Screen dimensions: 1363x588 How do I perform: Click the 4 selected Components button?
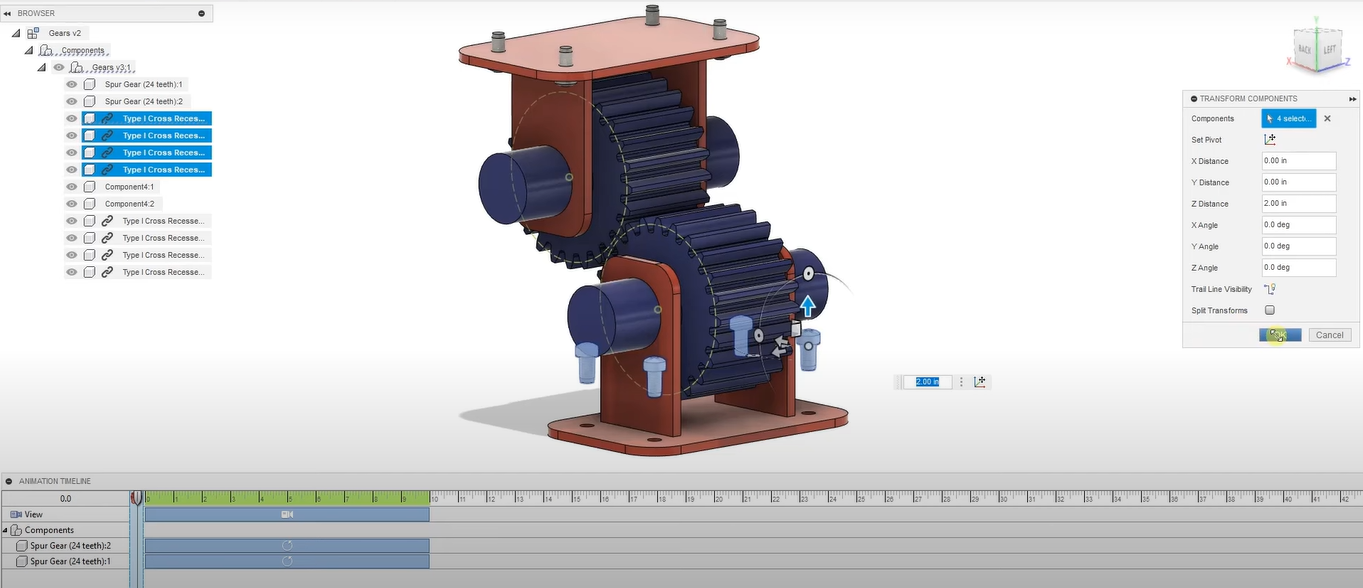pos(1288,119)
